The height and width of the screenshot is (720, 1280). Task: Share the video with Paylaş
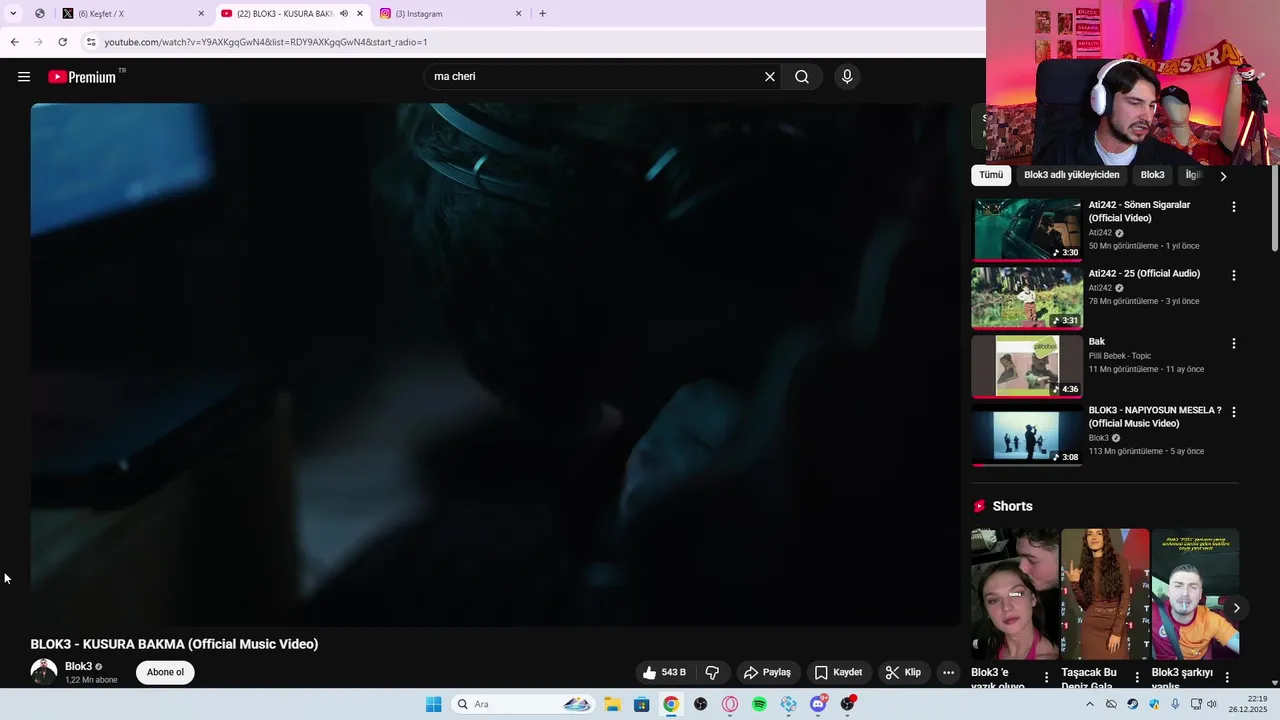[767, 672]
